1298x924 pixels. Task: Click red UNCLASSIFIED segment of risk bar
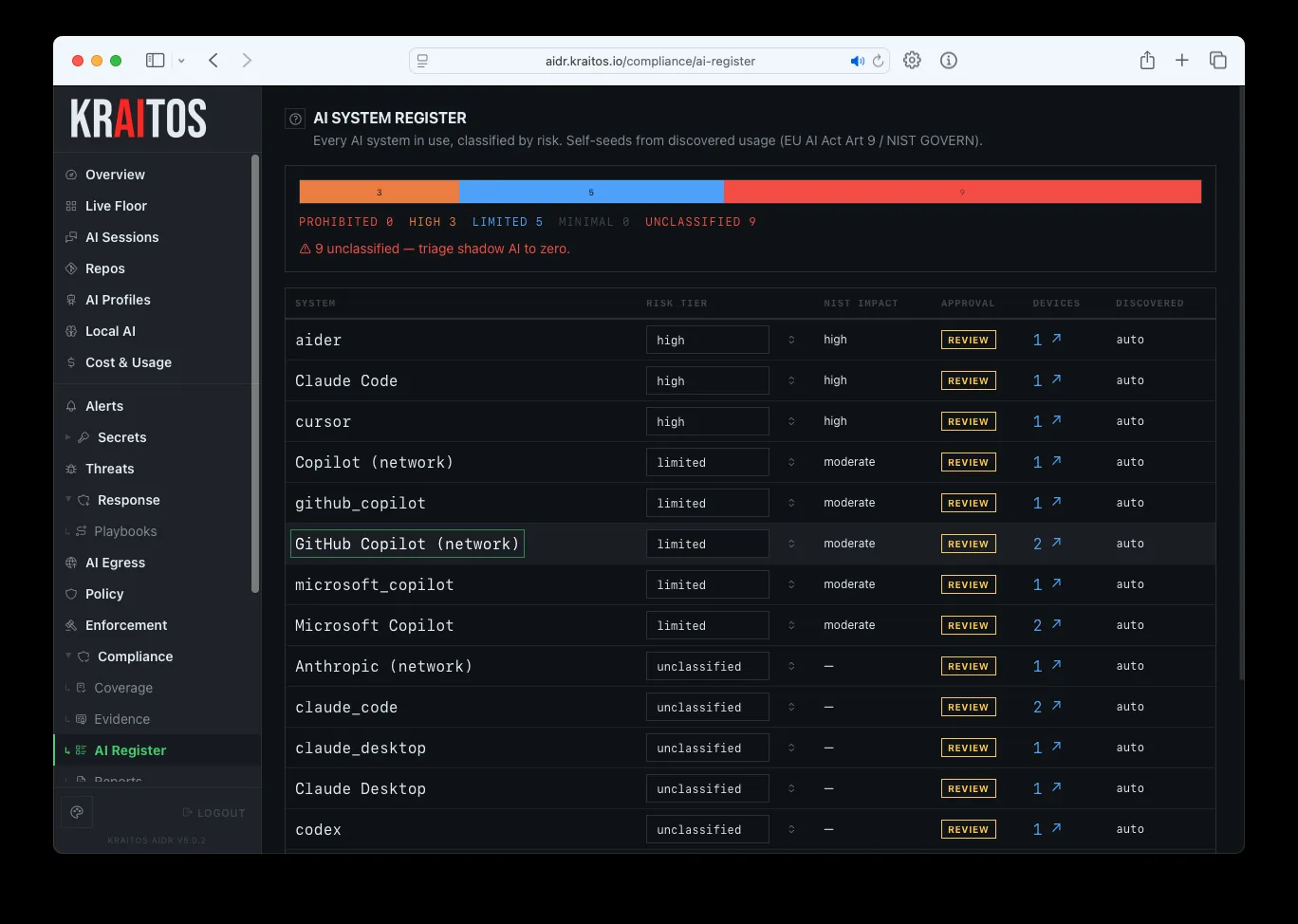962,192
